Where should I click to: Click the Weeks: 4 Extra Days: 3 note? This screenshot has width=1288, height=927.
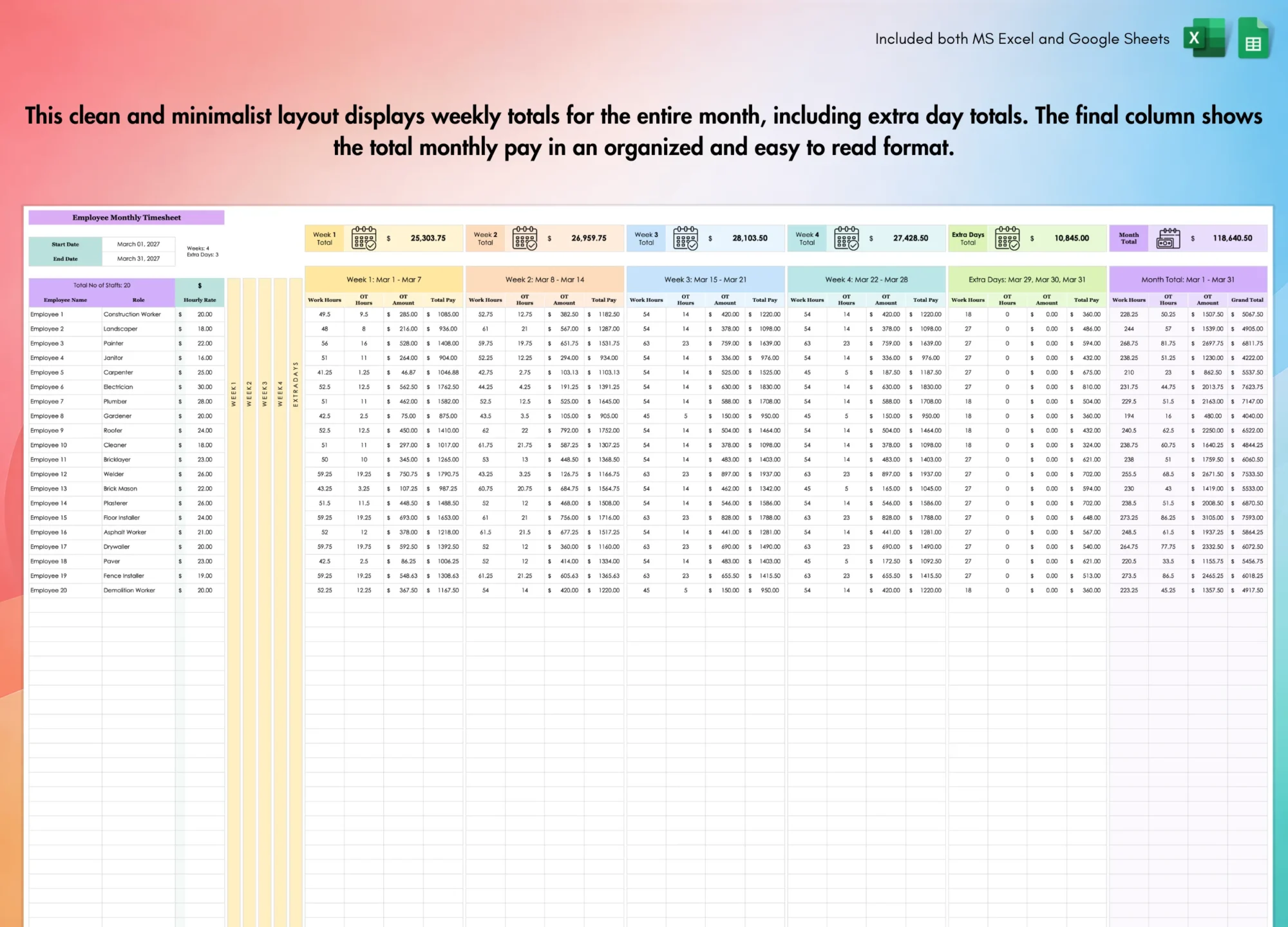pyautogui.click(x=203, y=251)
